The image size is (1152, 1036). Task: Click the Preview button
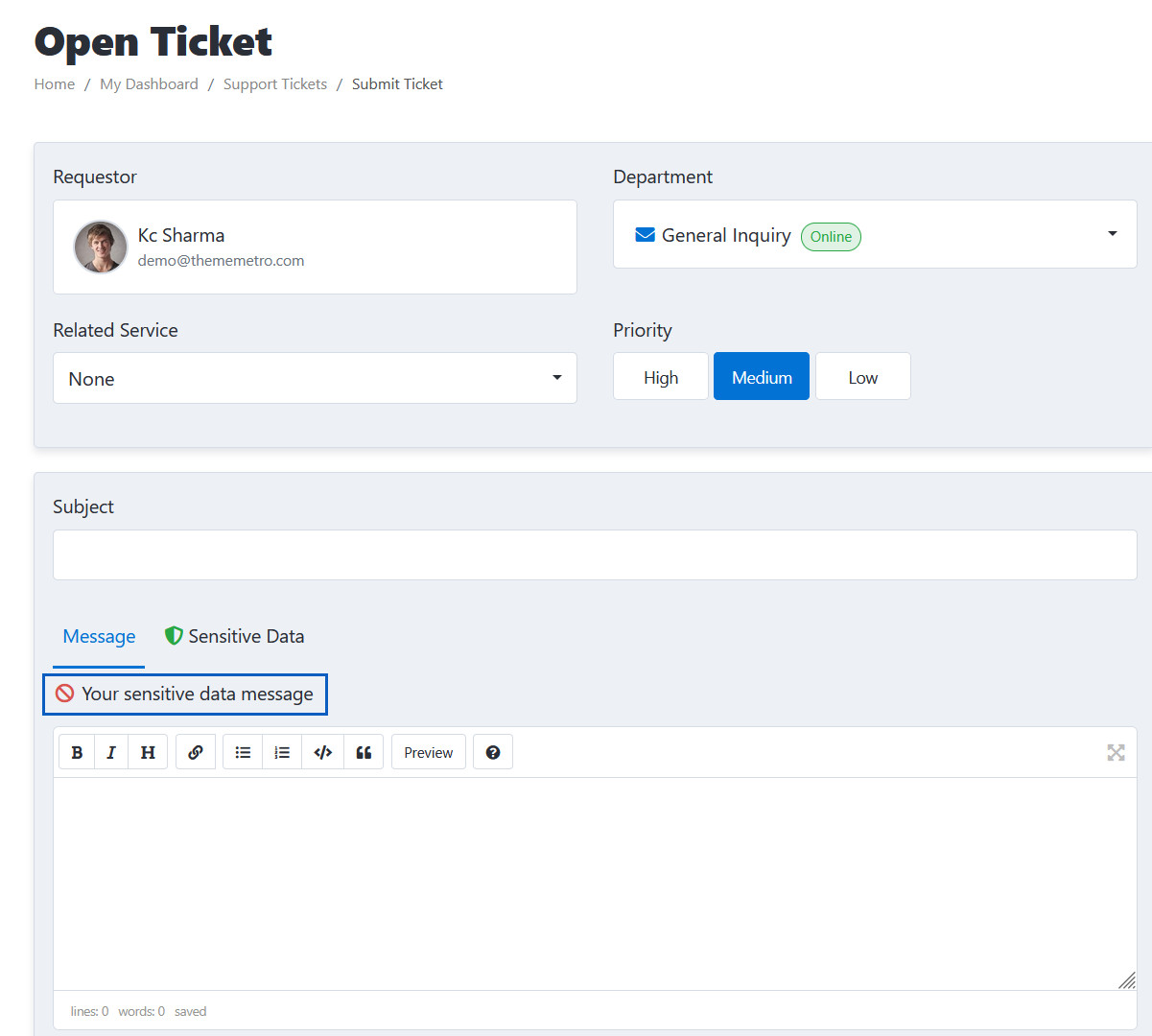click(428, 753)
